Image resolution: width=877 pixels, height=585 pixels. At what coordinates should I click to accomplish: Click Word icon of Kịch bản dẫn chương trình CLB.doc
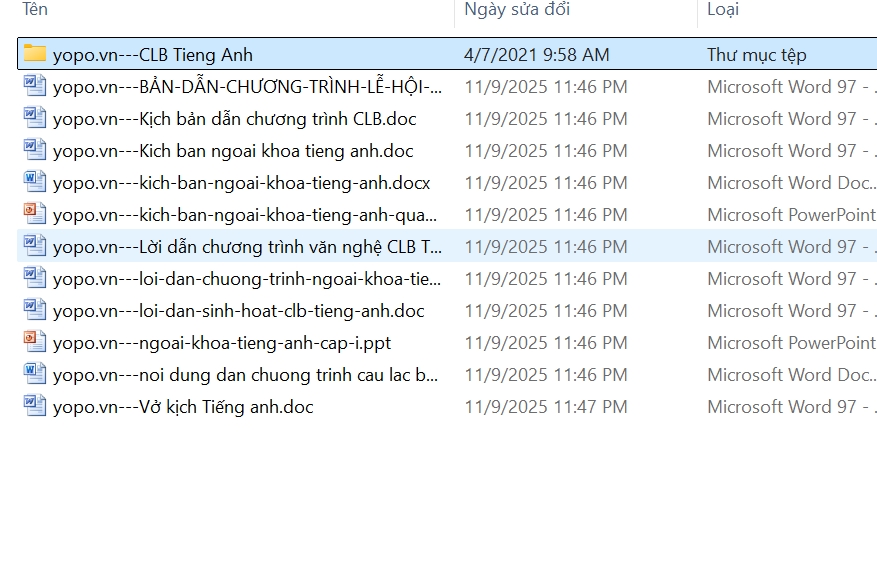pos(35,118)
